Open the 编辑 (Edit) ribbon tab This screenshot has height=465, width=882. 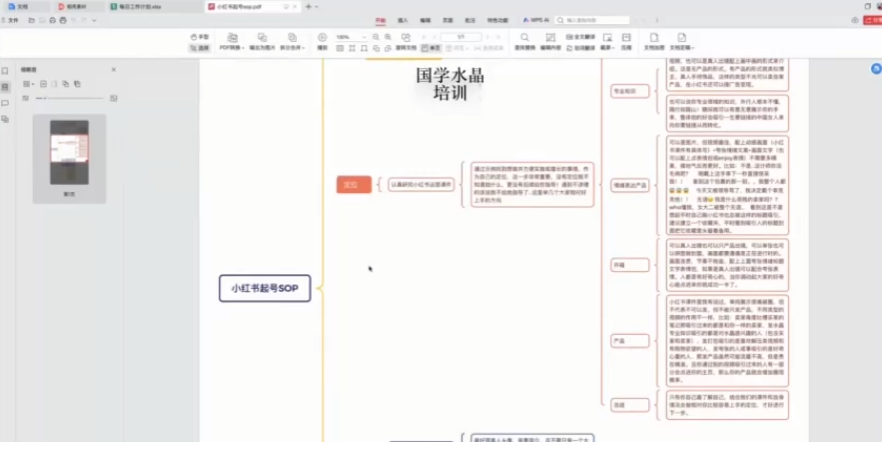pos(425,20)
